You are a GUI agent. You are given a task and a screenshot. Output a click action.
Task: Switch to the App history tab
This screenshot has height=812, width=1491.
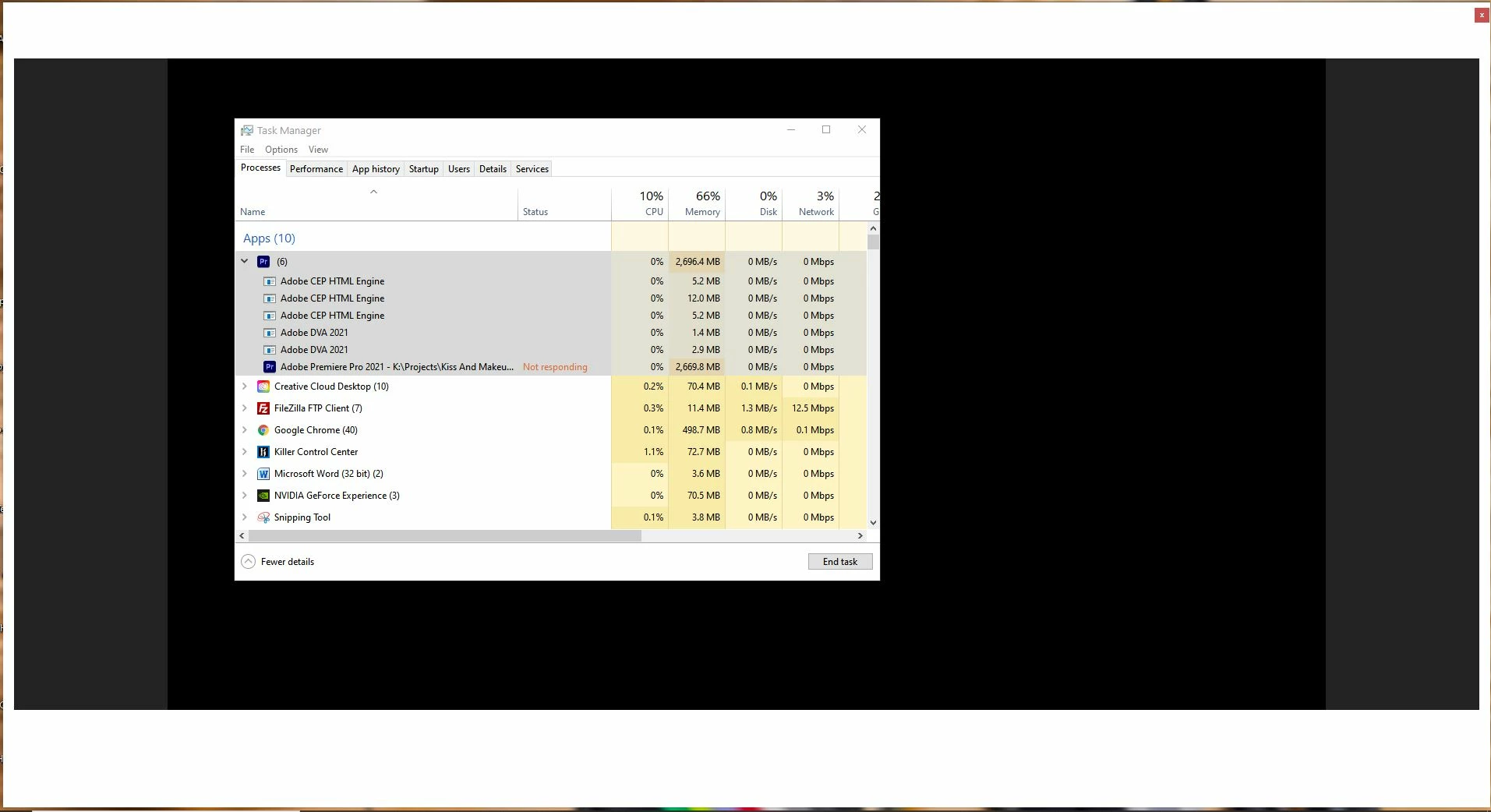376,169
